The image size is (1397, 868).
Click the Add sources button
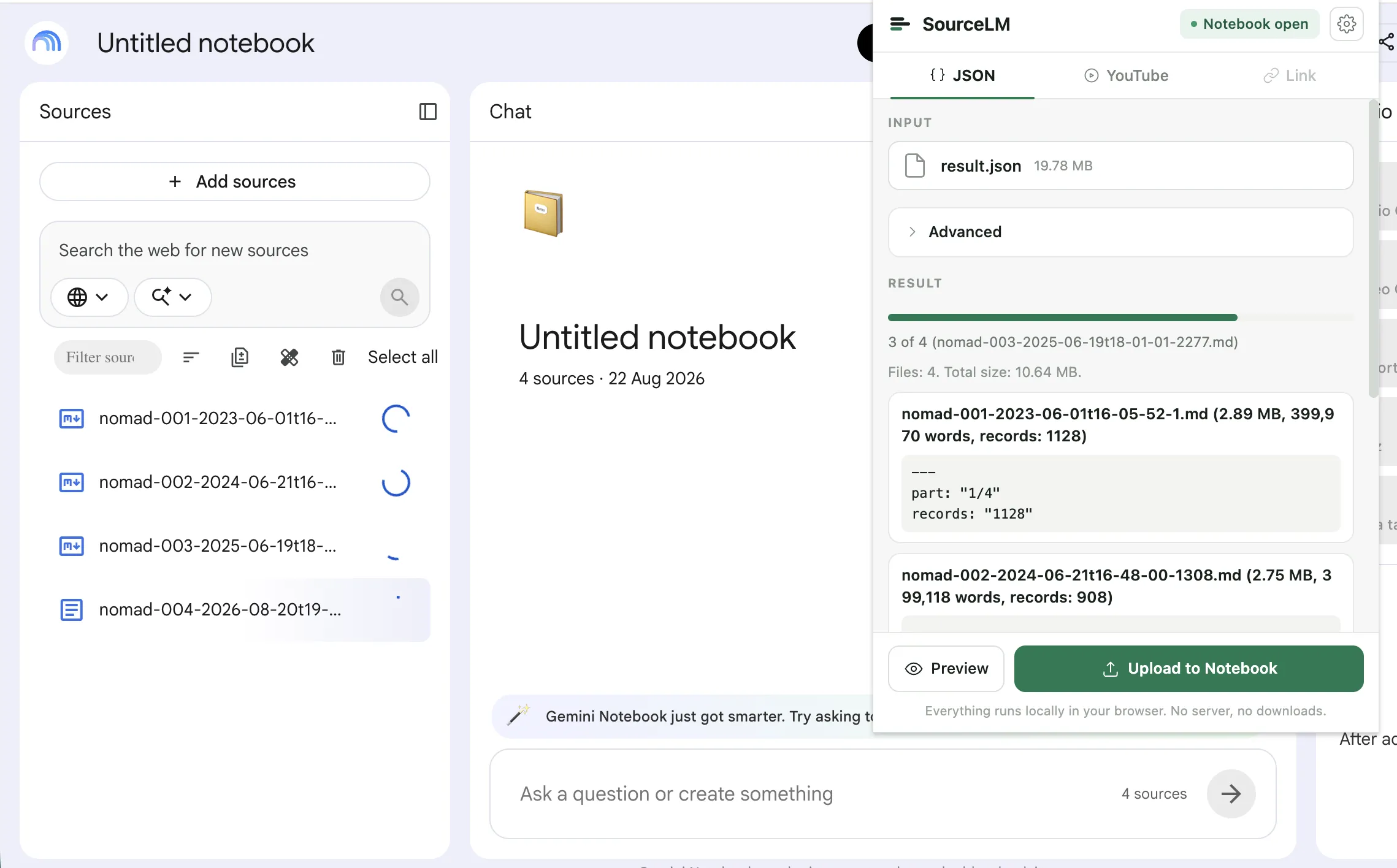pyautogui.click(x=235, y=181)
